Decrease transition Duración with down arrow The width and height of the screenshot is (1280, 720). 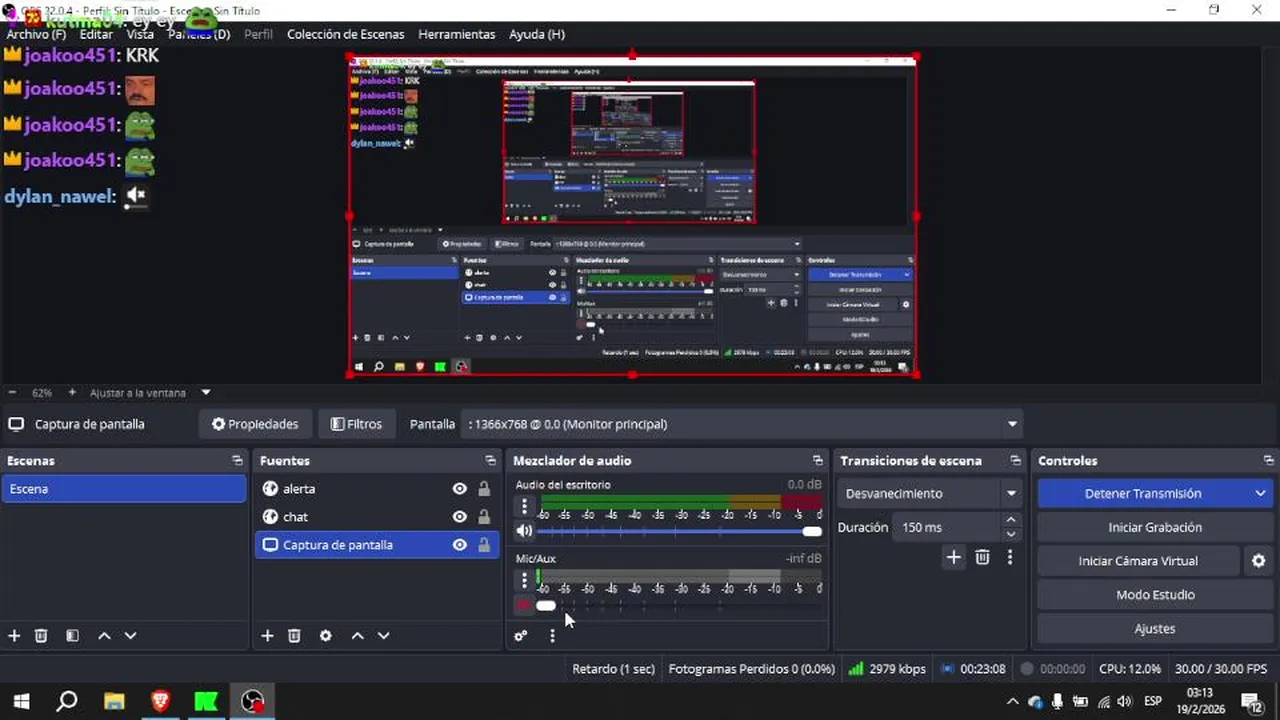coord(1011,534)
